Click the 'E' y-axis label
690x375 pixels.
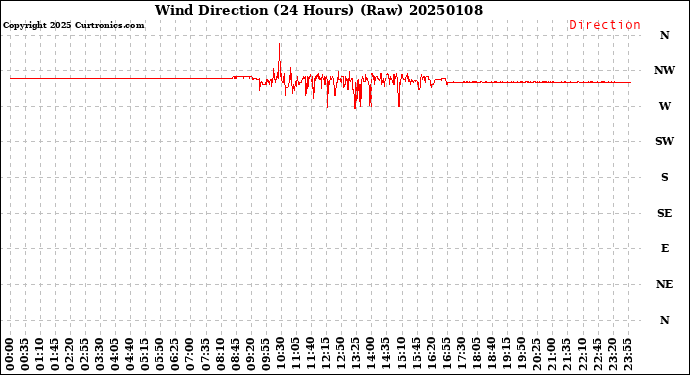[x=664, y=248]
